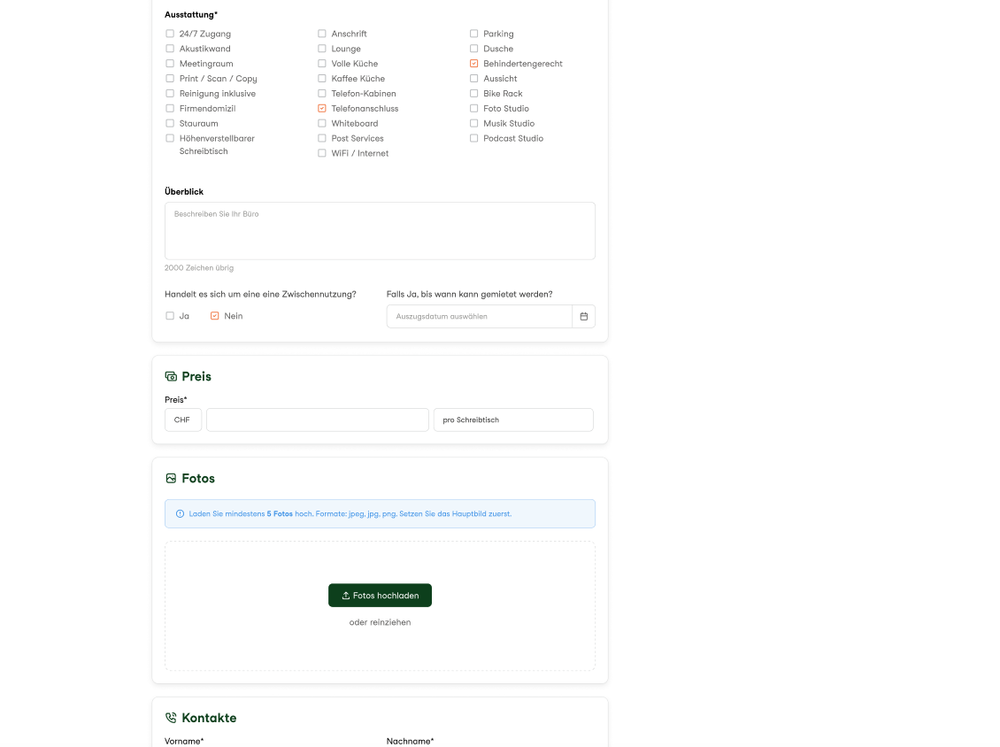Click the info icon in the photo notice
The height and width of the screenshot is (747, 1000).
180,514
